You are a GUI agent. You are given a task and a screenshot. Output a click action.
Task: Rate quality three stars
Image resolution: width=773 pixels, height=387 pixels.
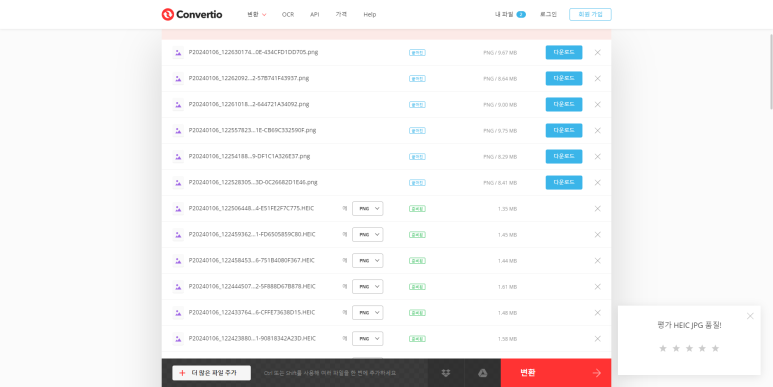689,348
